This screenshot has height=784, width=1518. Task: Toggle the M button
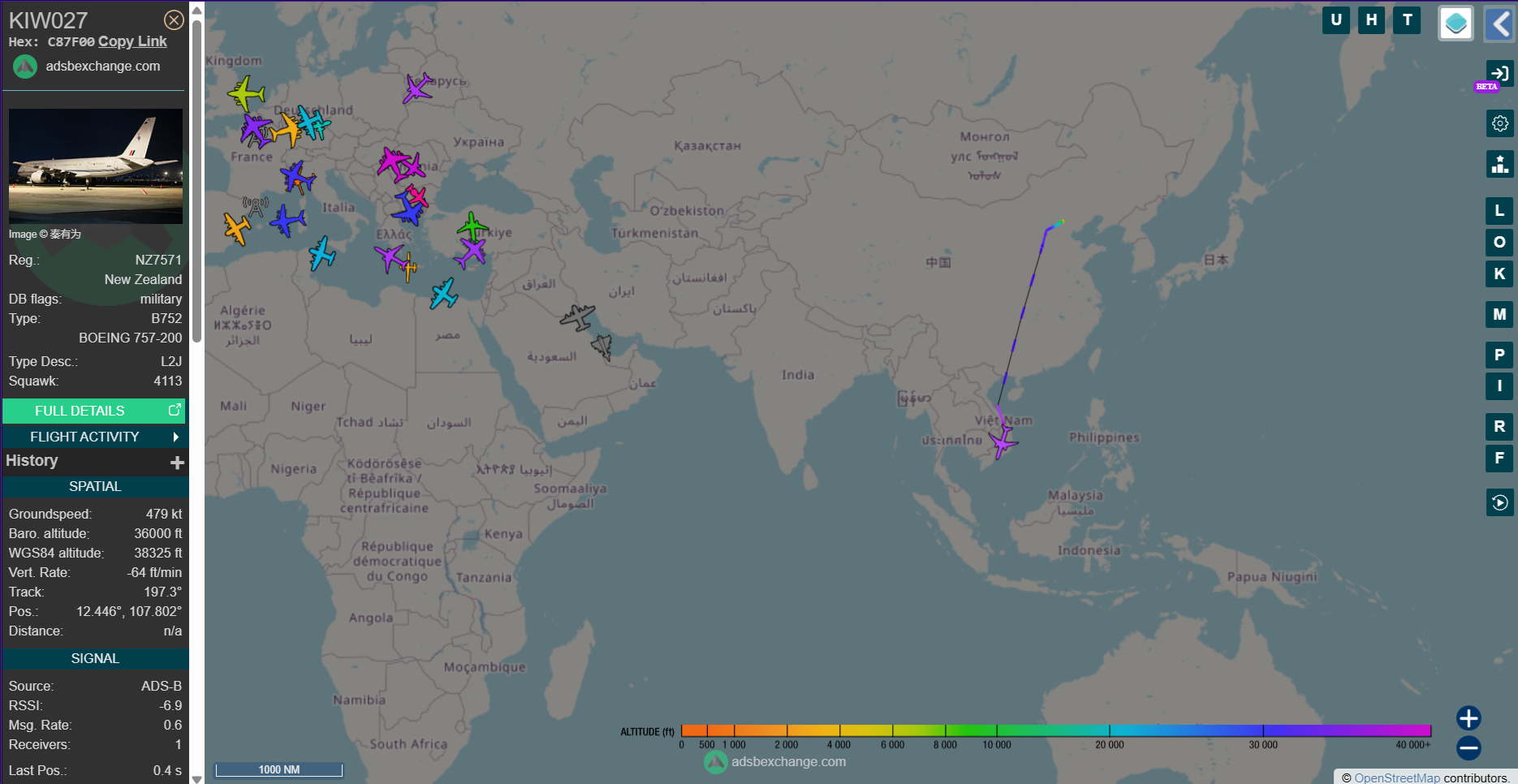(x=1499, y=314)
